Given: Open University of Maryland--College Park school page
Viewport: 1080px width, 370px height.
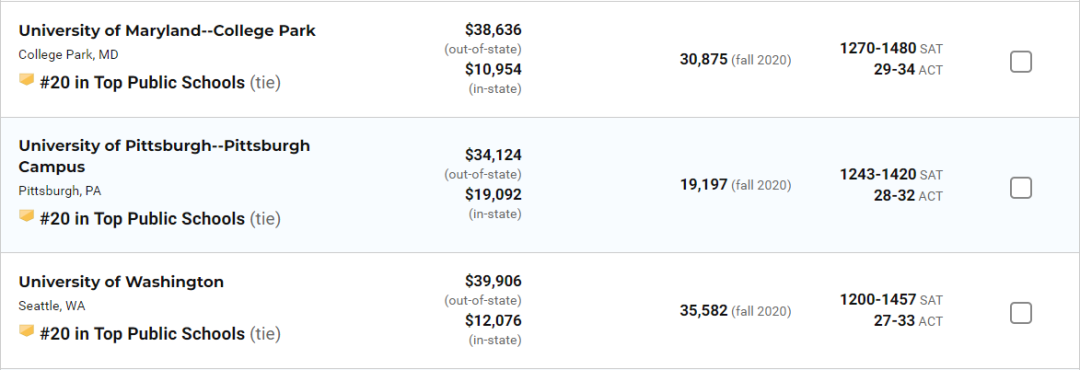Looking at the screenshot, I should coord(167,31).
